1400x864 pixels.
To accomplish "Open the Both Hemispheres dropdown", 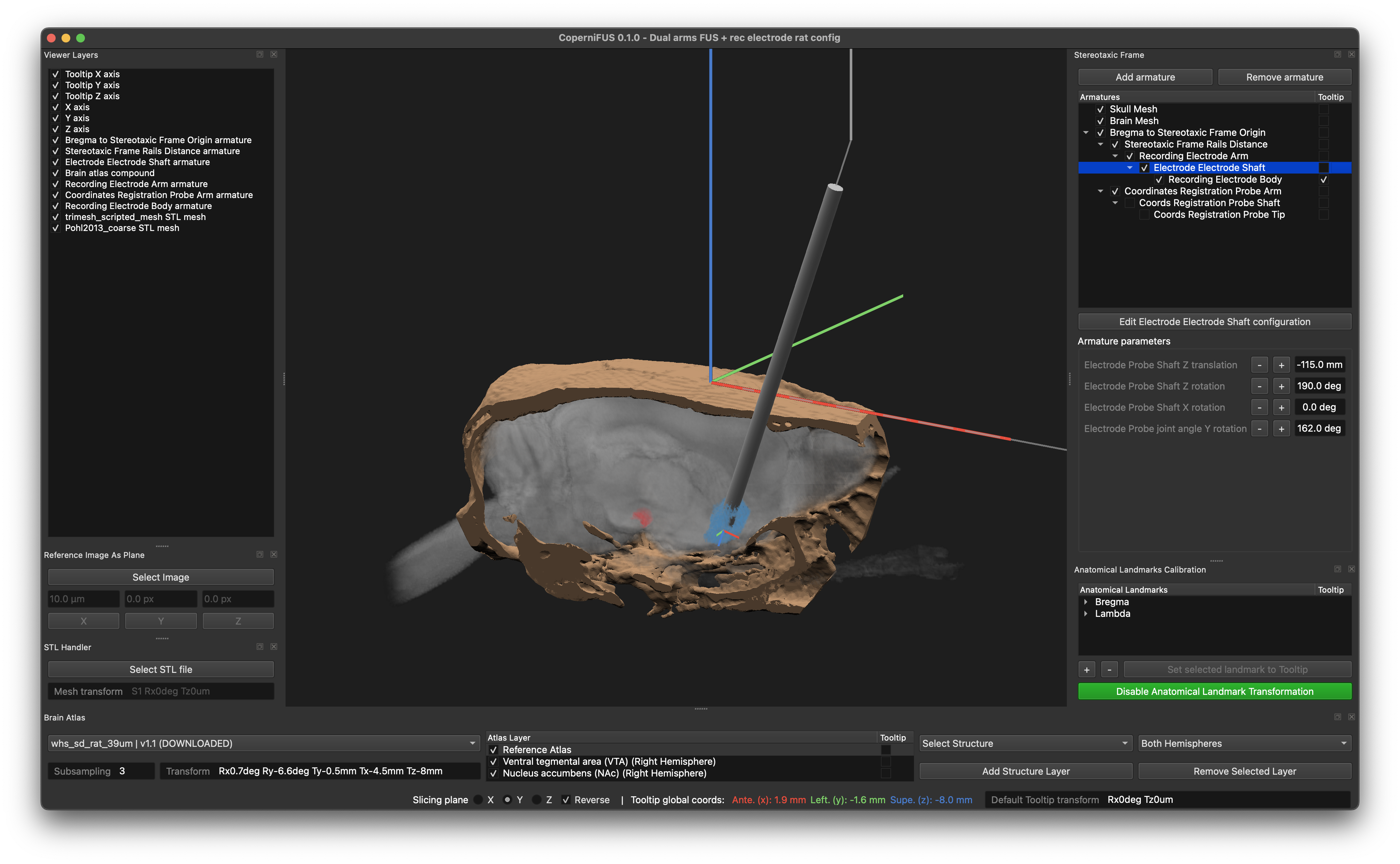I will pos(1244,744).
